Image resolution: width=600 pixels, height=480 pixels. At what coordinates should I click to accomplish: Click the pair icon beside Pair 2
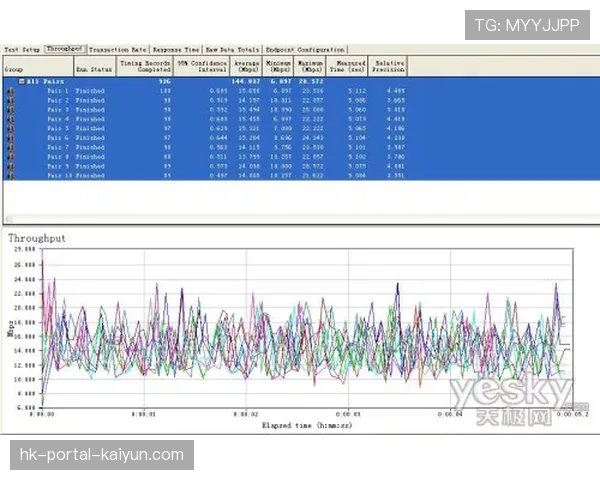click(12, 101)
